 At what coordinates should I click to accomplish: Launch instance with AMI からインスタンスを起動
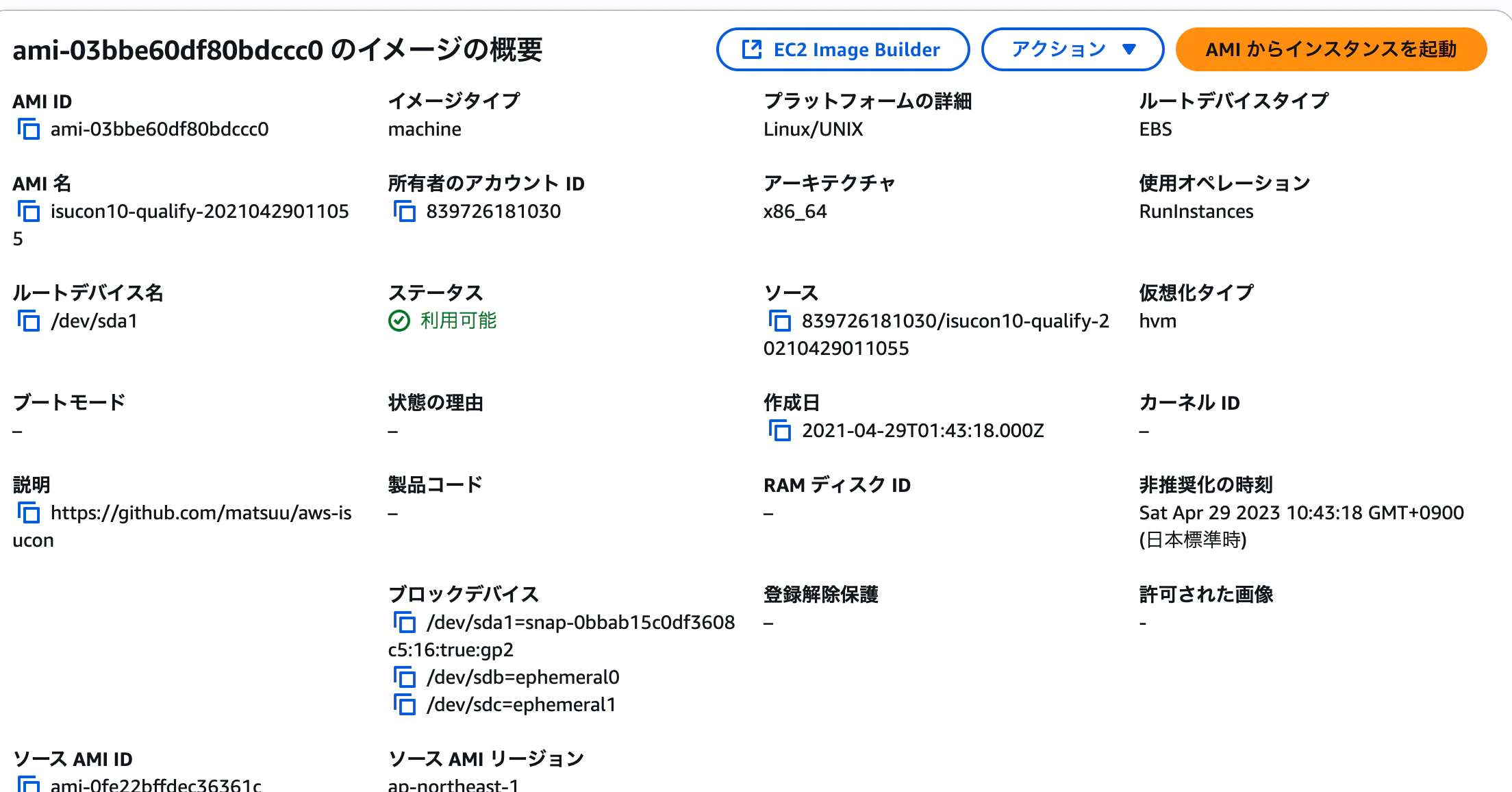click(1331, 49)
